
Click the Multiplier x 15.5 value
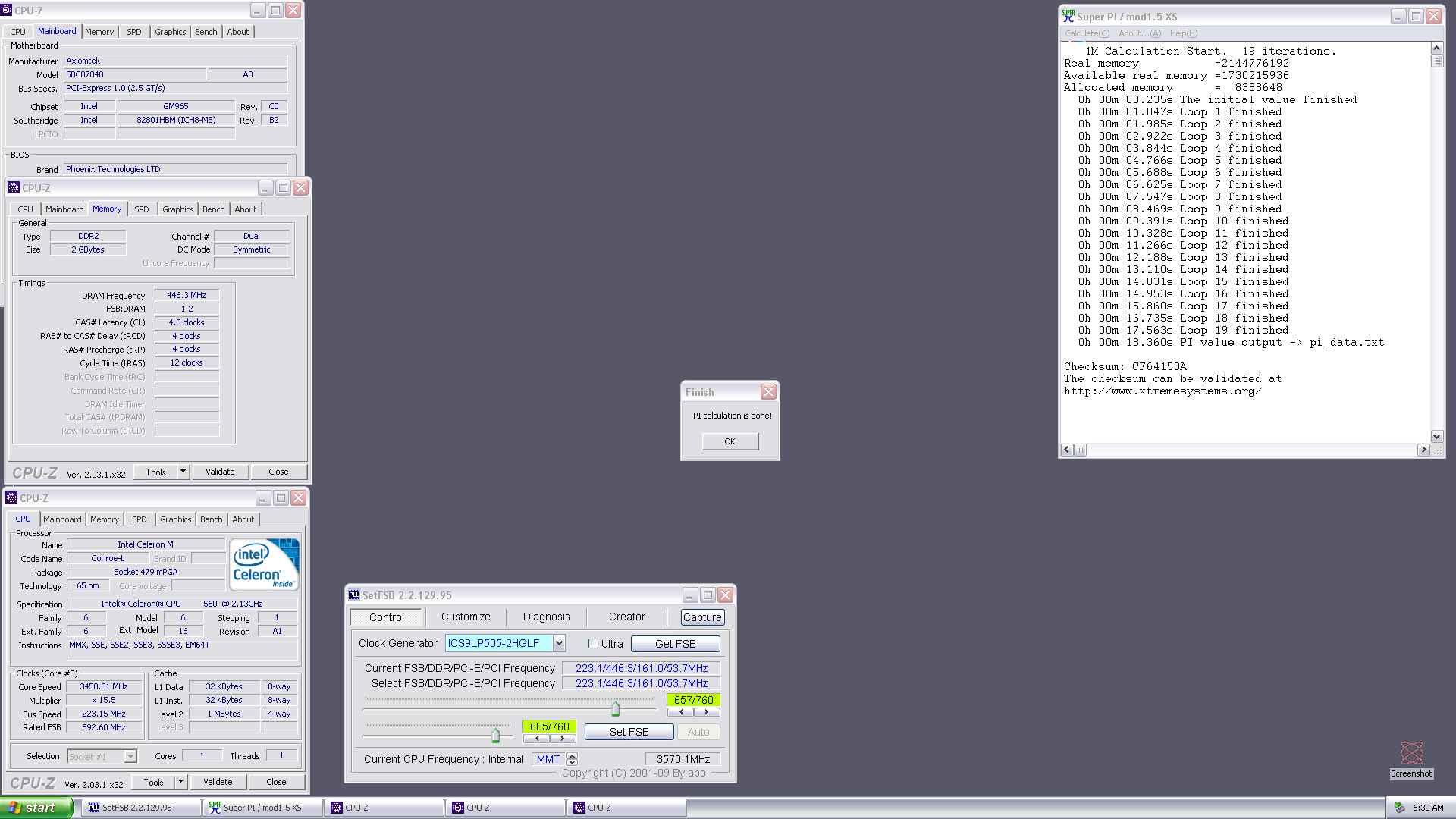click(x=104, y=700)
